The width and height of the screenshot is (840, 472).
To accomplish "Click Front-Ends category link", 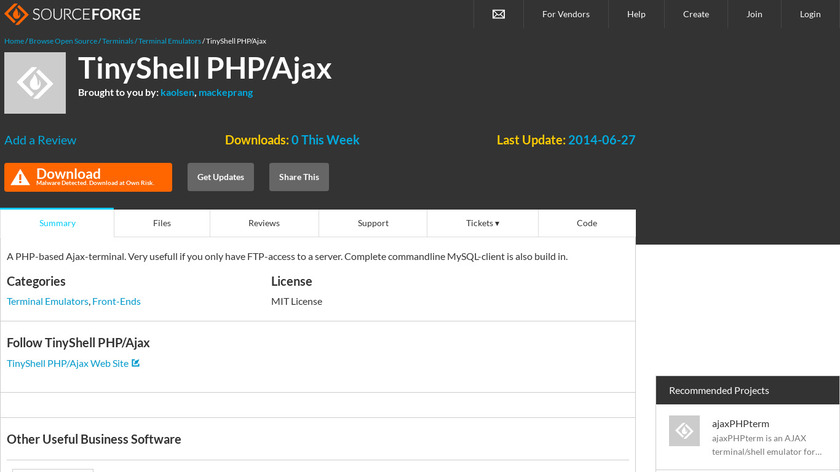I will click(116, 301).
